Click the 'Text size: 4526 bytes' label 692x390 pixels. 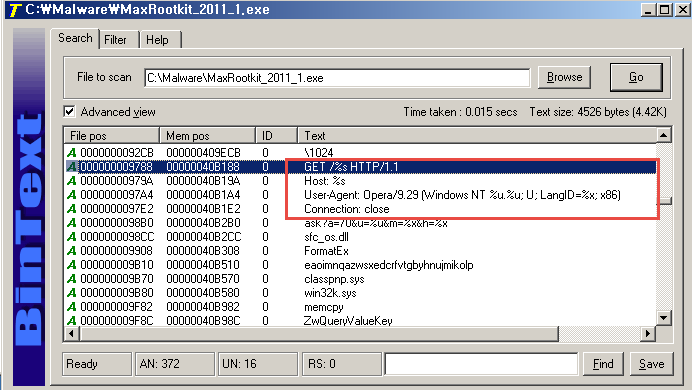tap(598, 112)
